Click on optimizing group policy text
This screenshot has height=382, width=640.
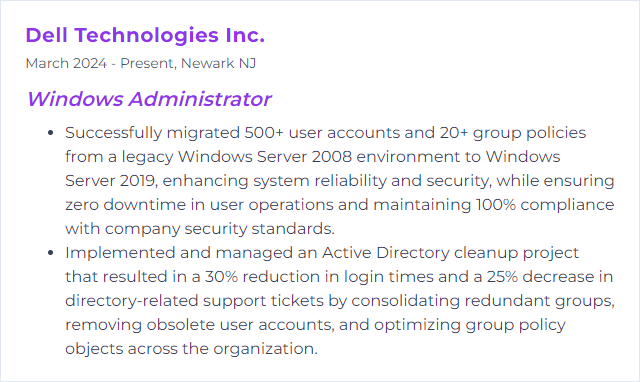pos(469,325)
